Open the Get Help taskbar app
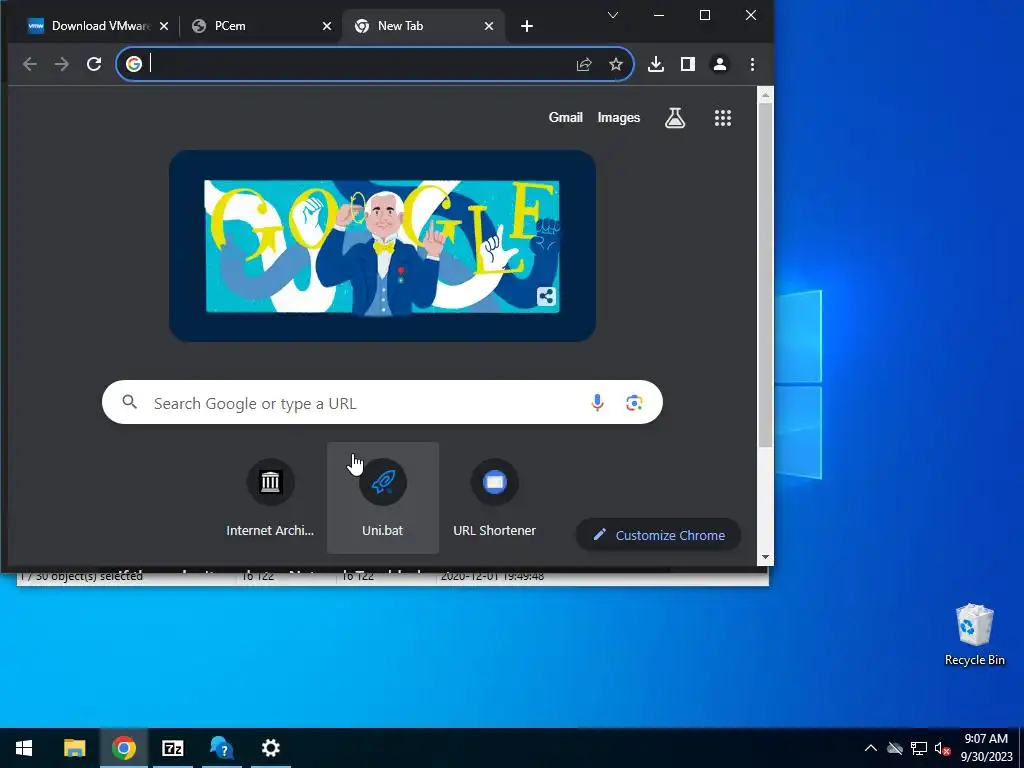 click(221, 748)
